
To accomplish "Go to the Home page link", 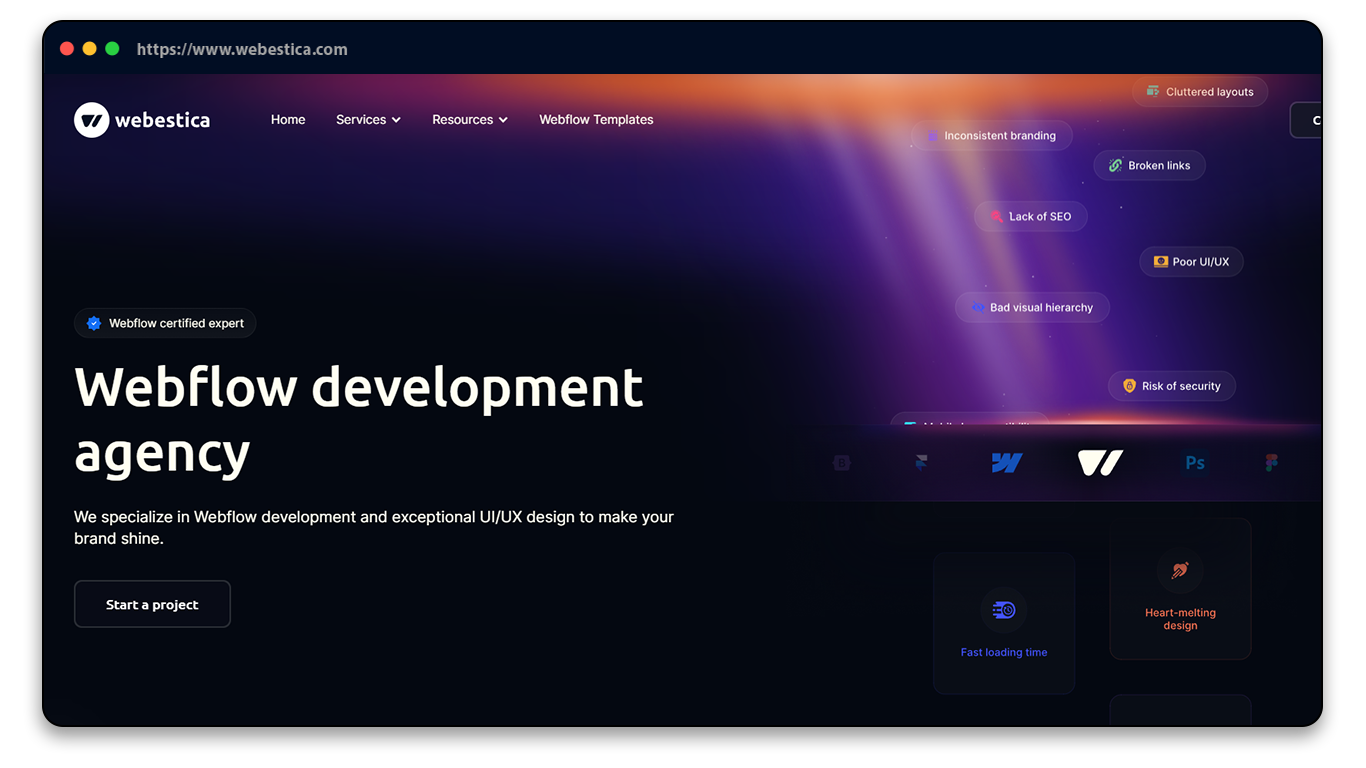I will 288,120.
